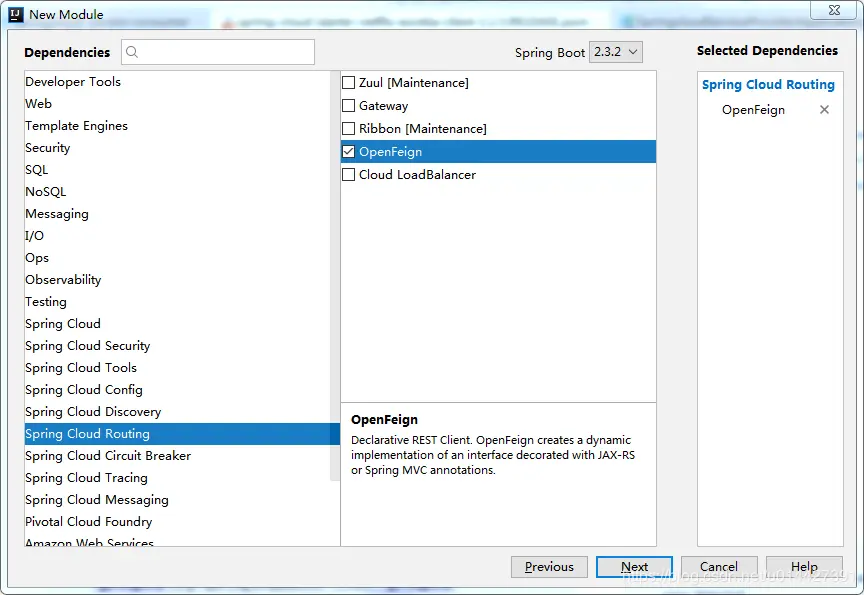Click the categories list vertical scrollbar

(334, 275)
